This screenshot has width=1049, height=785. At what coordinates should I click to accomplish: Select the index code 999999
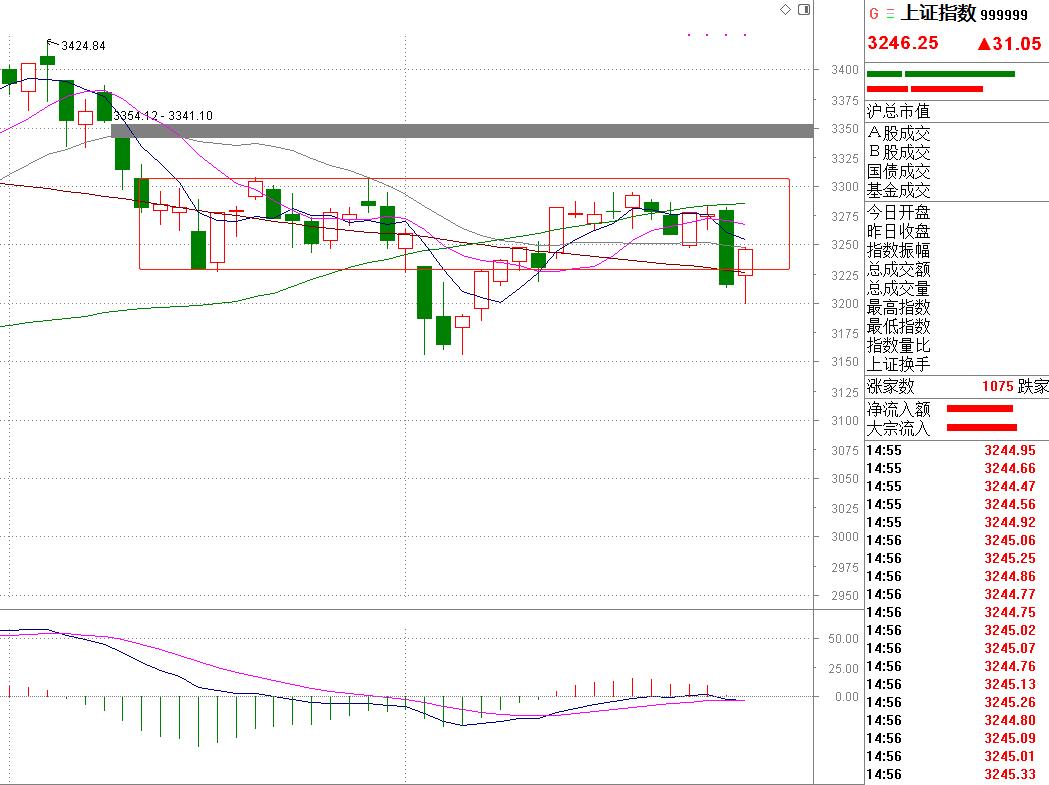1004,15
